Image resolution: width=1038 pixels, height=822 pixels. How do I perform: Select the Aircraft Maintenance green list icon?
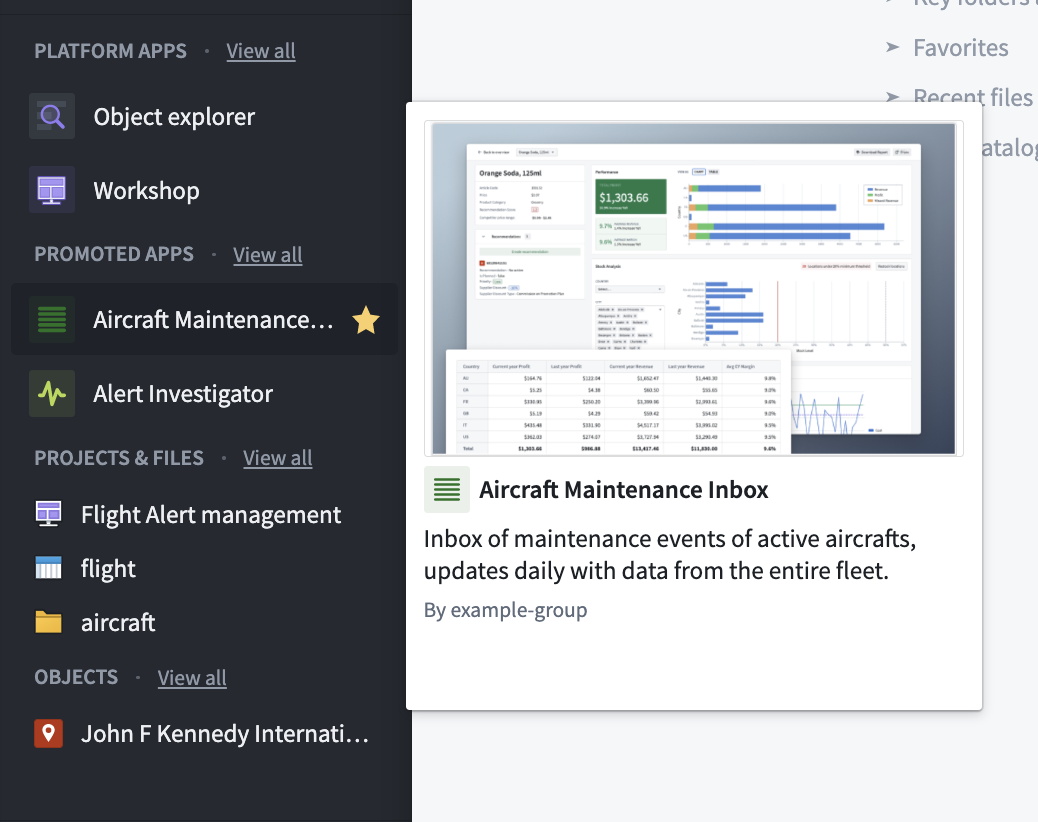[x=52, y=320]
